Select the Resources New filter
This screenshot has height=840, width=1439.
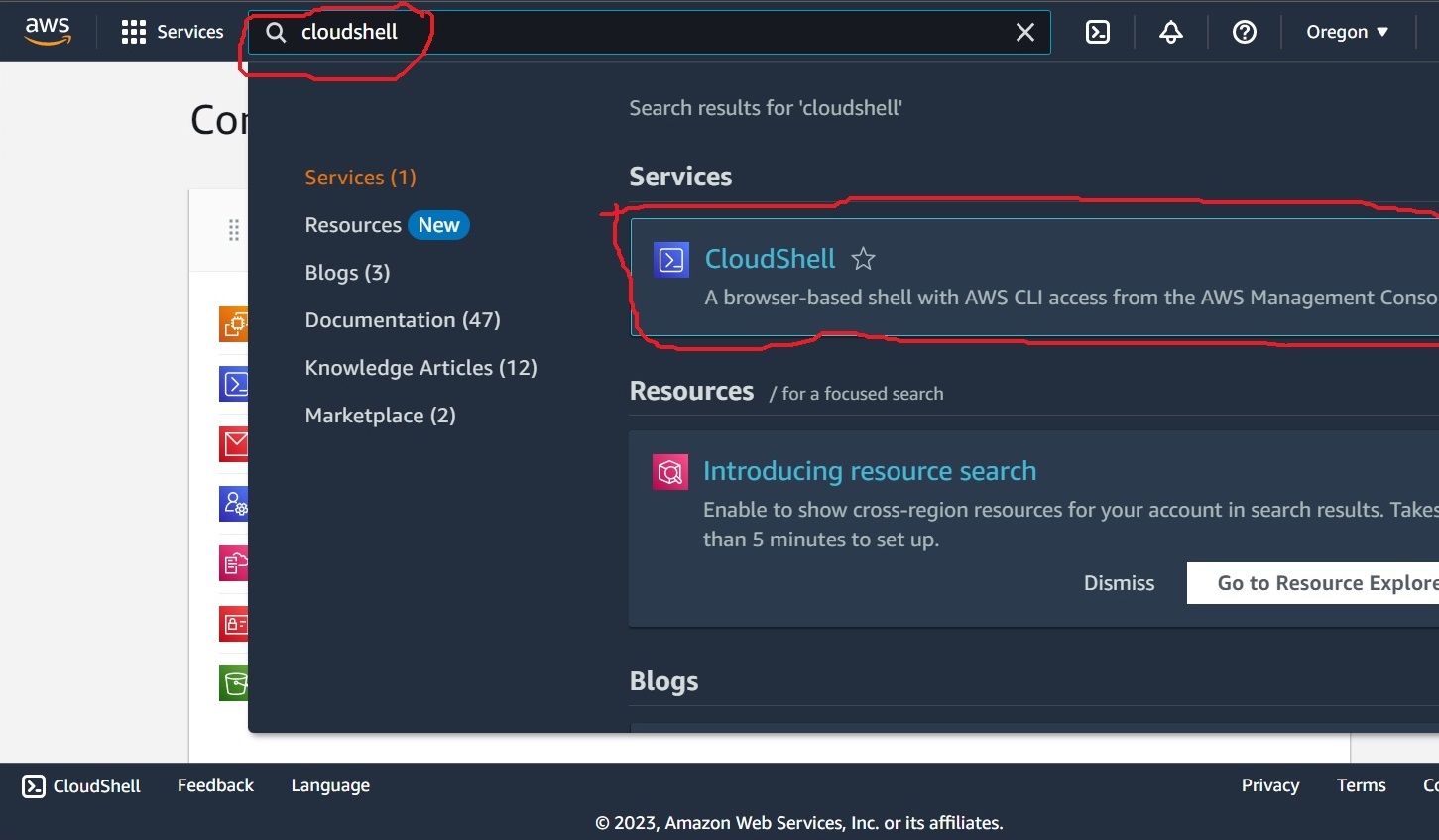click(387, 225)
